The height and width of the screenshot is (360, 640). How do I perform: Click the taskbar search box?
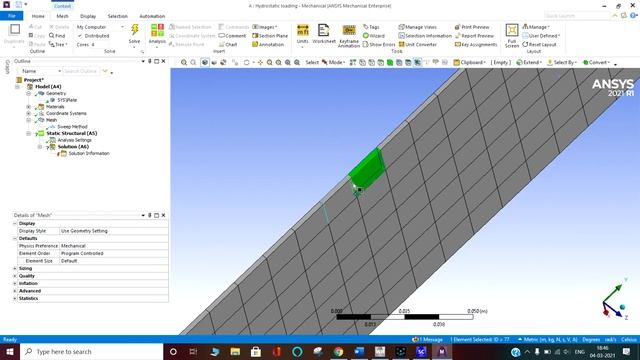91,351
